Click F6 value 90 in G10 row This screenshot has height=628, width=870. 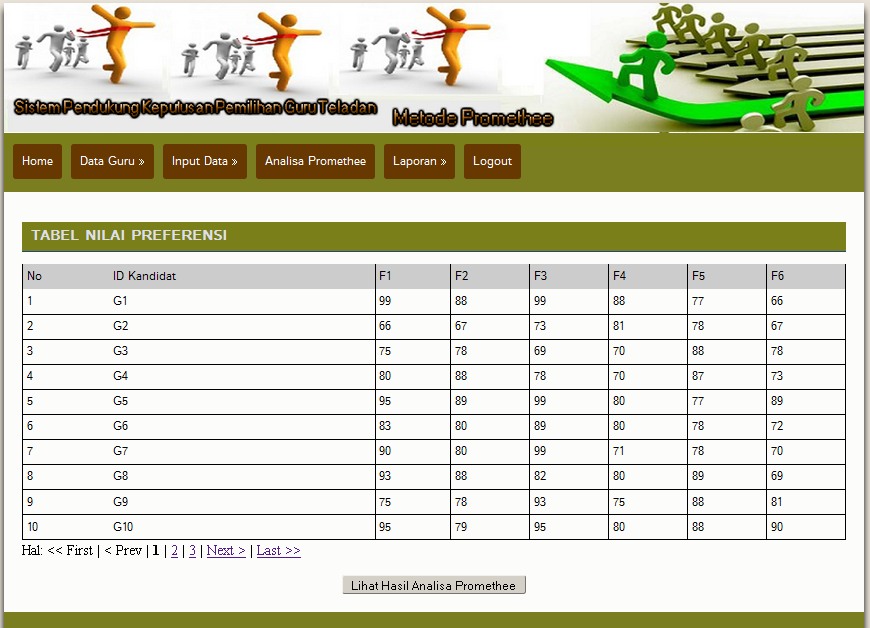[x=806, y=526]
